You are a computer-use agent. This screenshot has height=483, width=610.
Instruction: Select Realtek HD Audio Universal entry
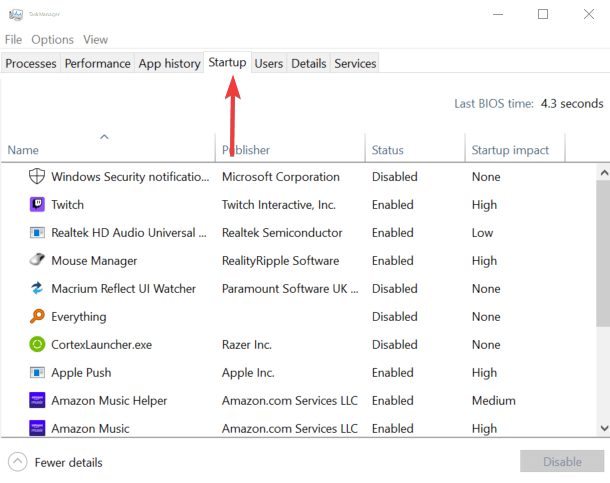[129, 233]
